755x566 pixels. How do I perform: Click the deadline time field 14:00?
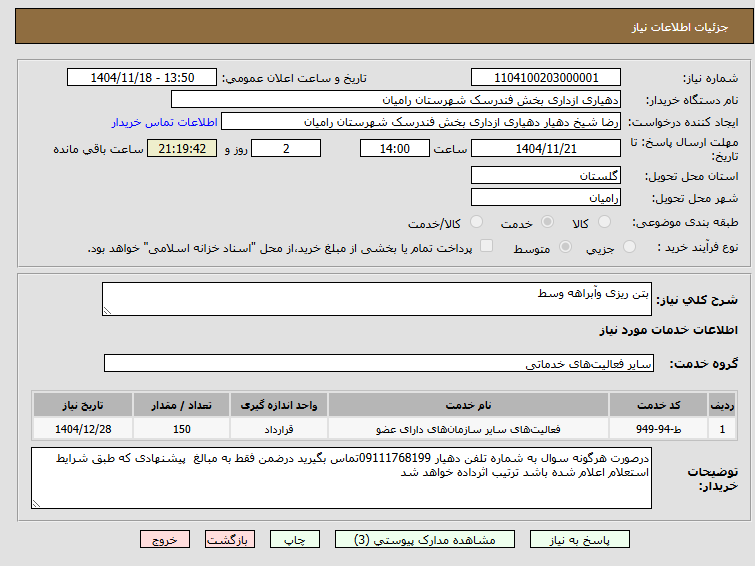395,148
